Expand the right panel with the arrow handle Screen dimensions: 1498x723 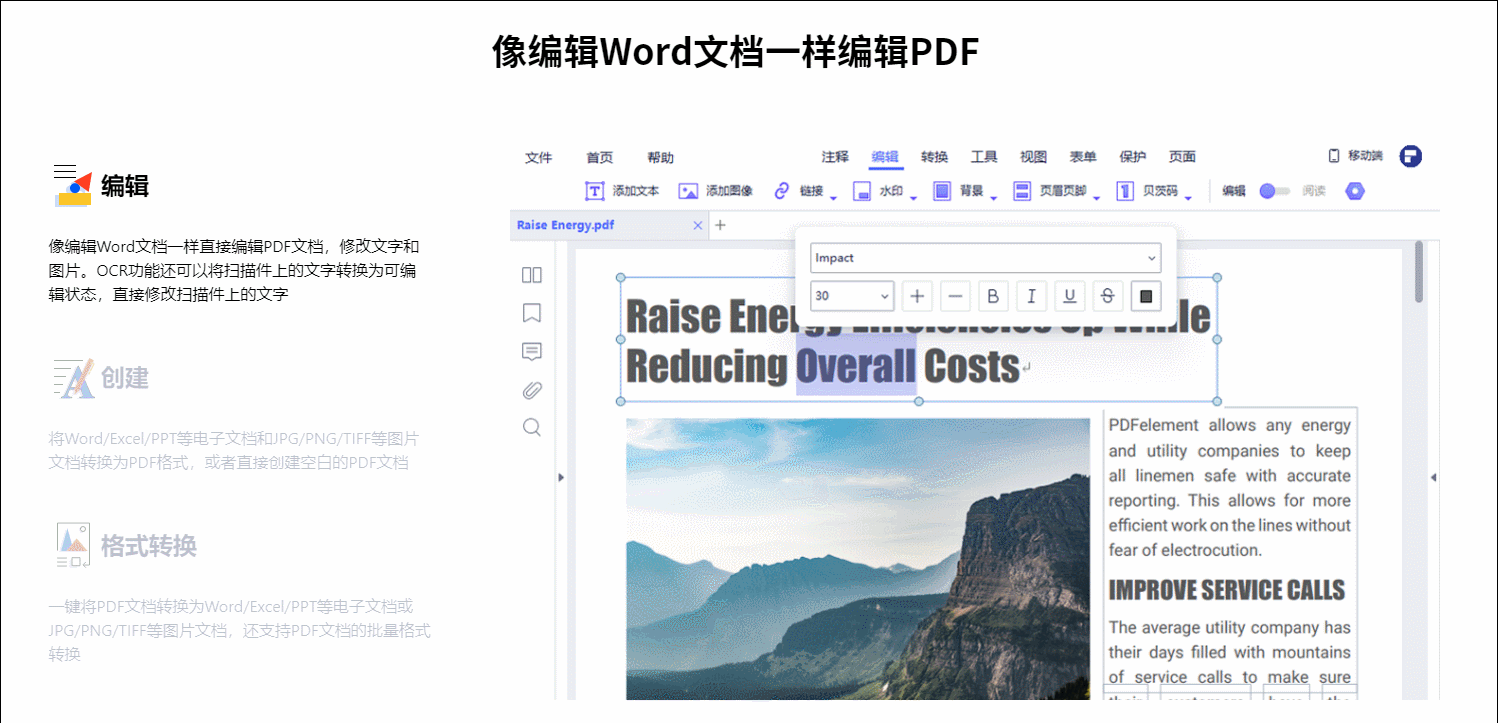tap(1433, 478)
